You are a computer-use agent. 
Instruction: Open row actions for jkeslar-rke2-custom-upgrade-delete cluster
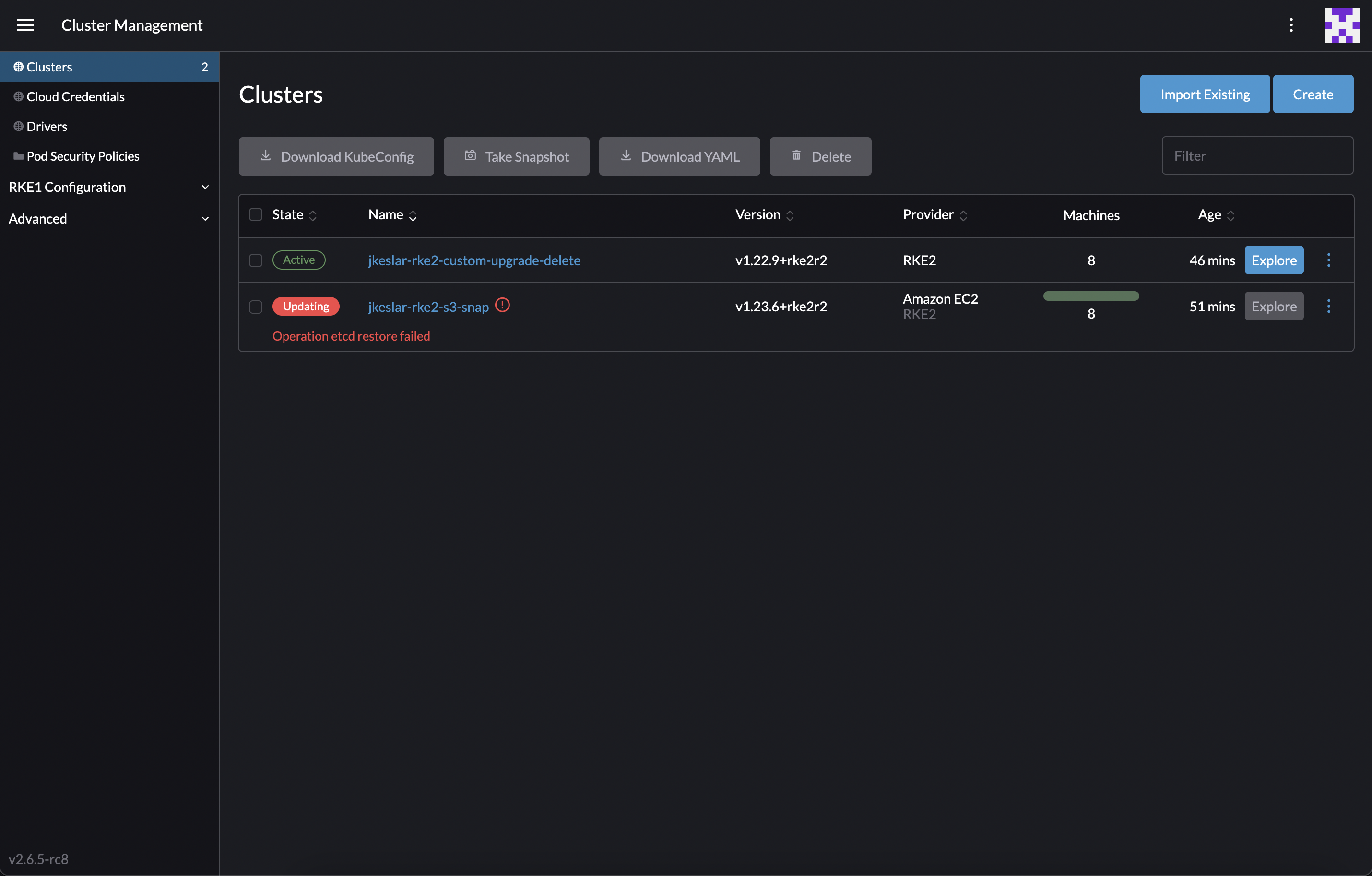(1329, 260)
